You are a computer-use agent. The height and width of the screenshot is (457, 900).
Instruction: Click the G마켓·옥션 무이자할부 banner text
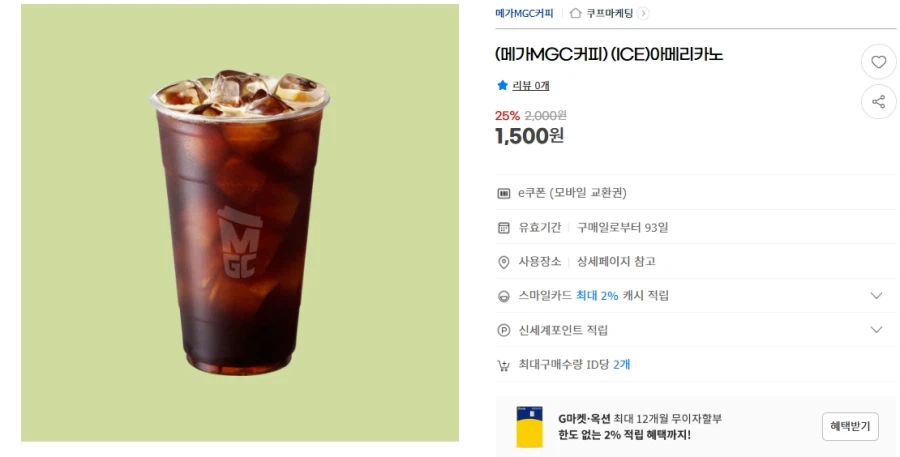640,427
